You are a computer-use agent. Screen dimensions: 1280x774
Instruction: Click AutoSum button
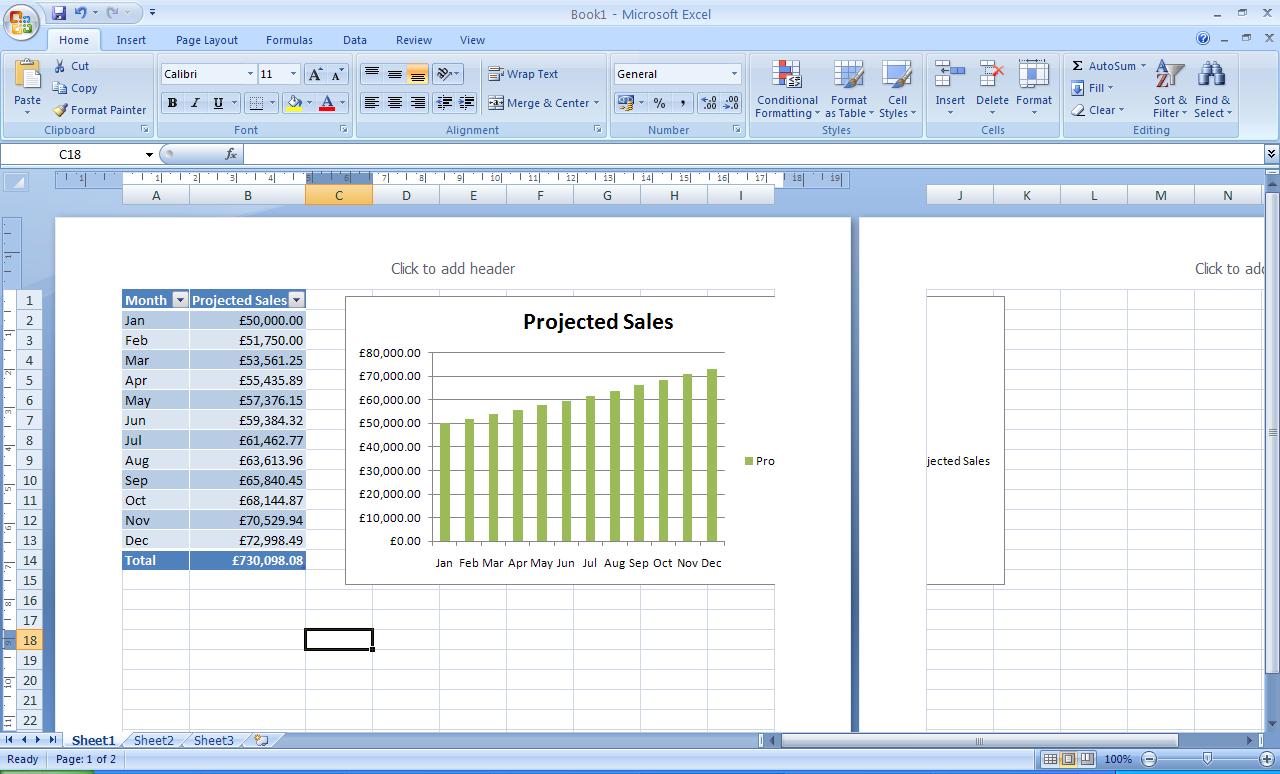1108,66
